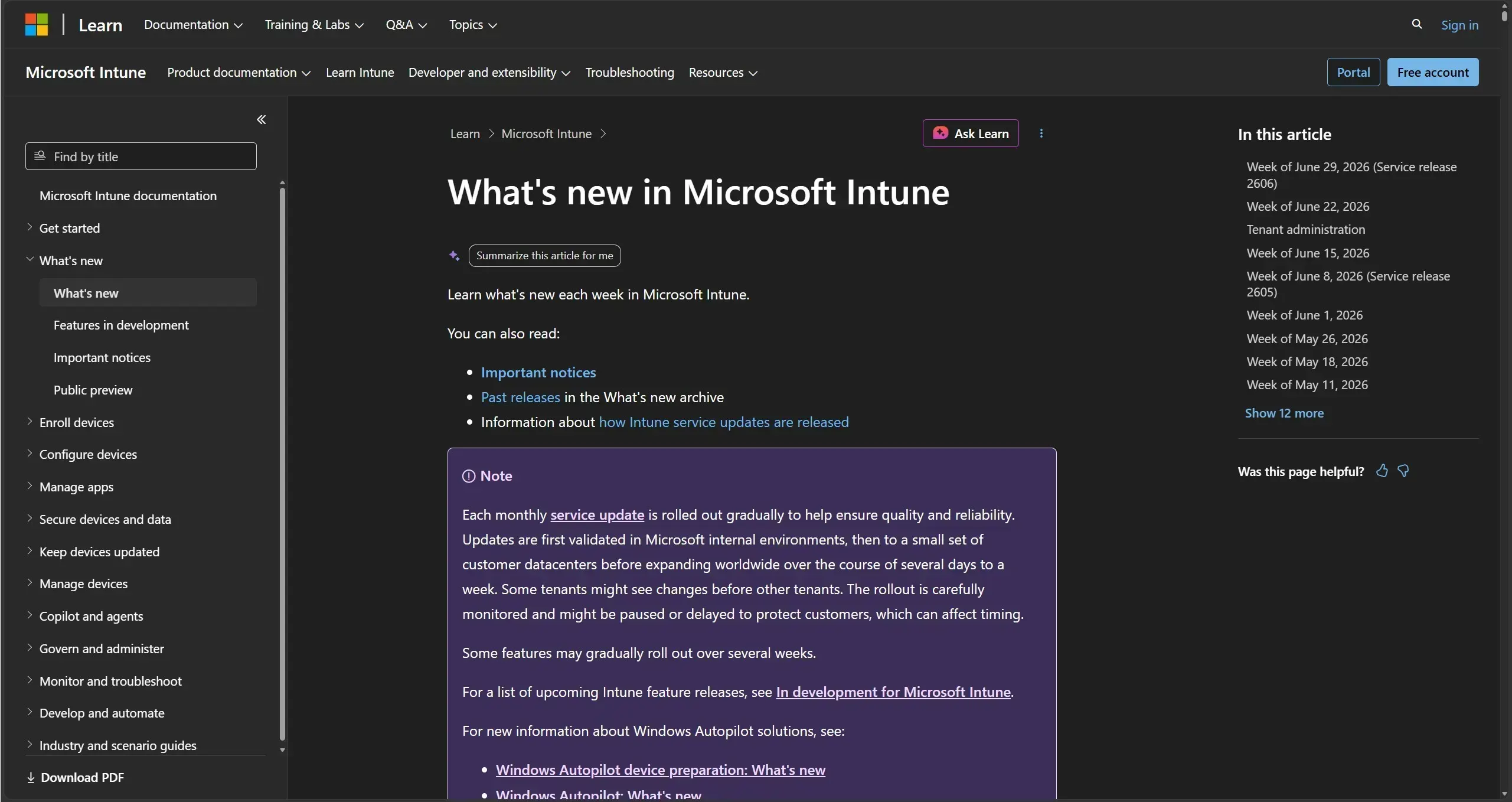Open the service update link
This screenshot has height=802, width=1512.
pyautogui.click(x=597, y=515)
